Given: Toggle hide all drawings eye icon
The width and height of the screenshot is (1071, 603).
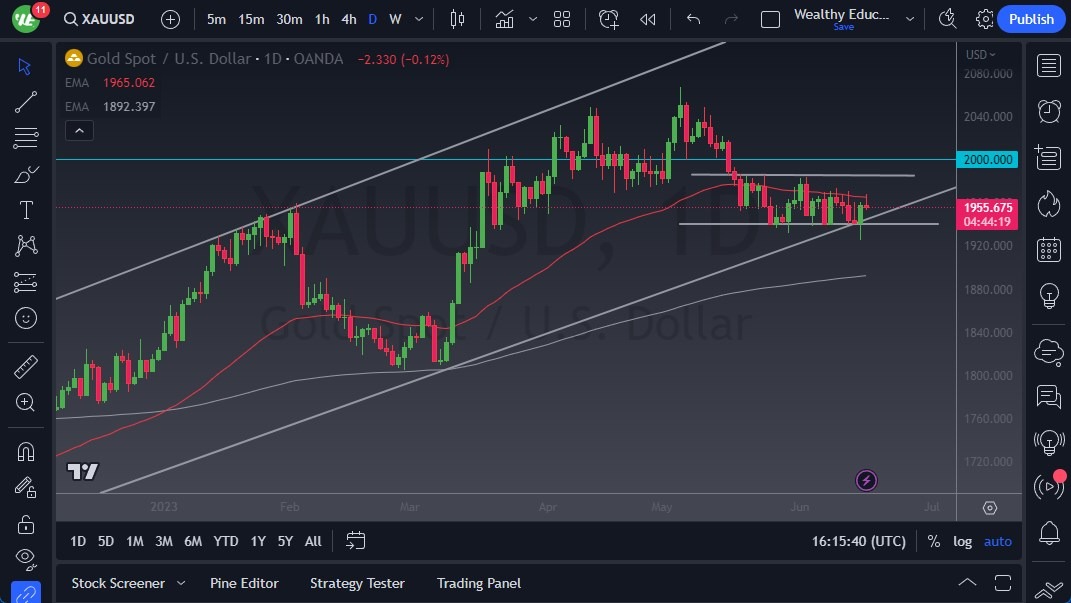Looking at the screenshot, I should coord(25,559).
